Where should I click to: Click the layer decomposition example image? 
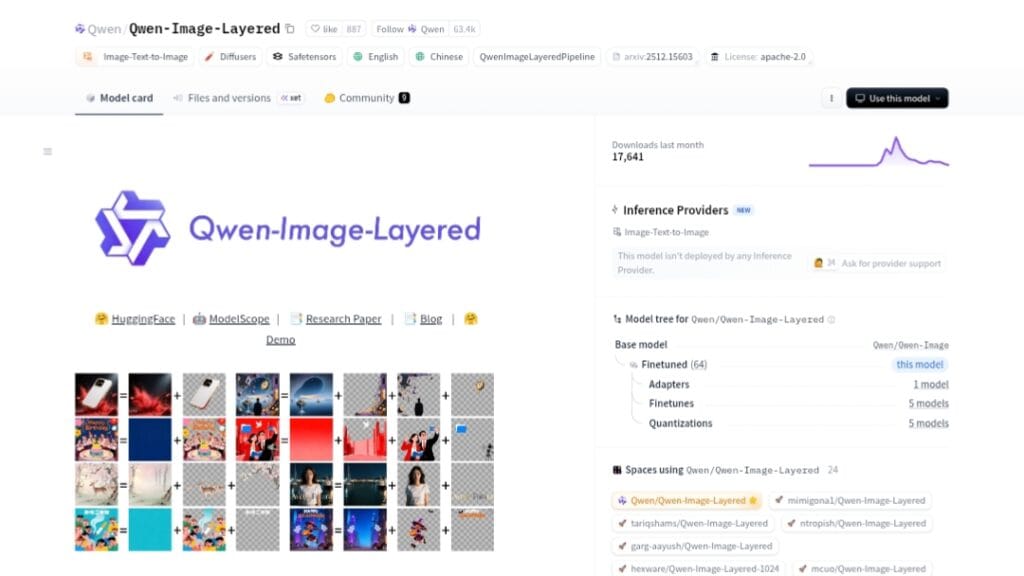[284, 461]
